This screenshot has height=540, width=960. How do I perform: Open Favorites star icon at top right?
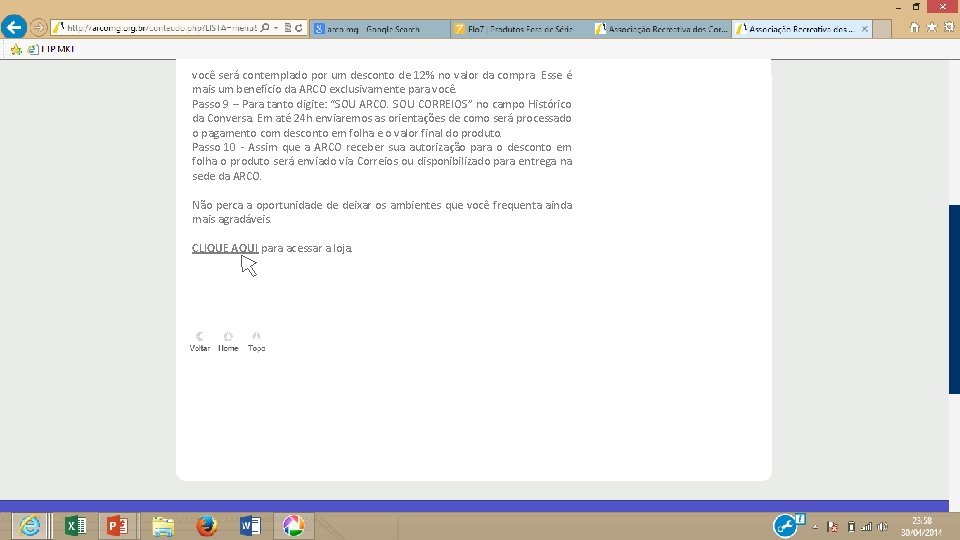tap(931, 27)
